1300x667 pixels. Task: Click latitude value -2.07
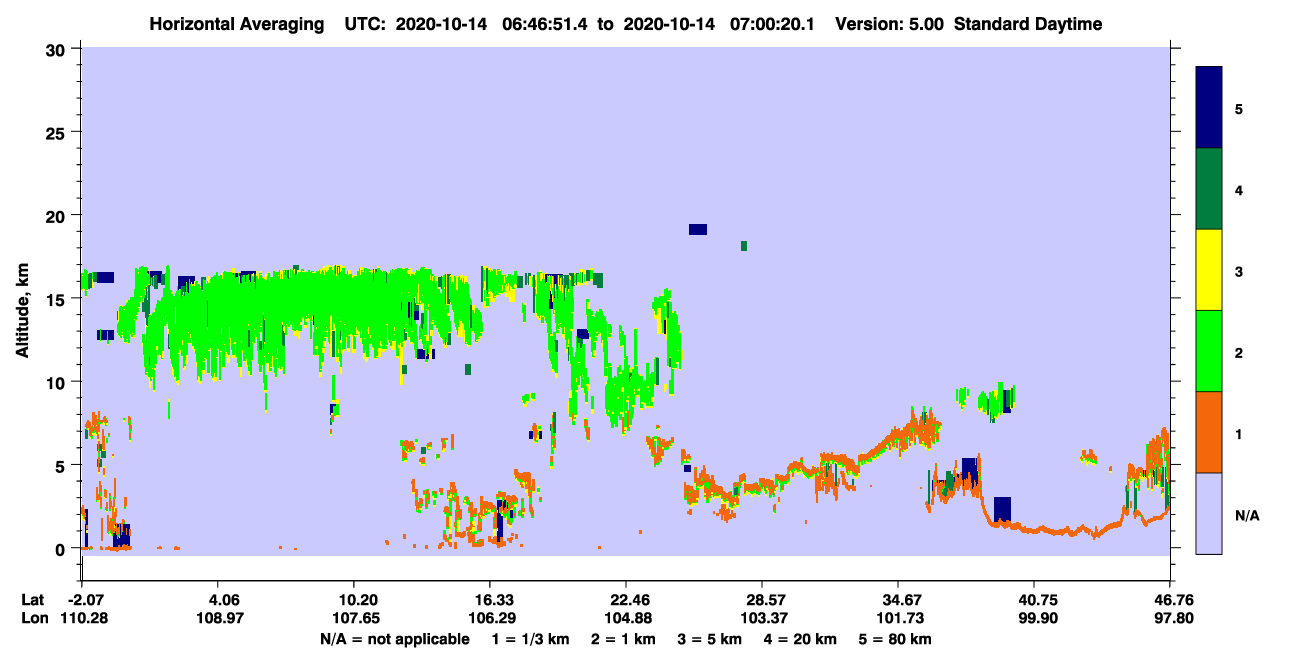[81, 600]
